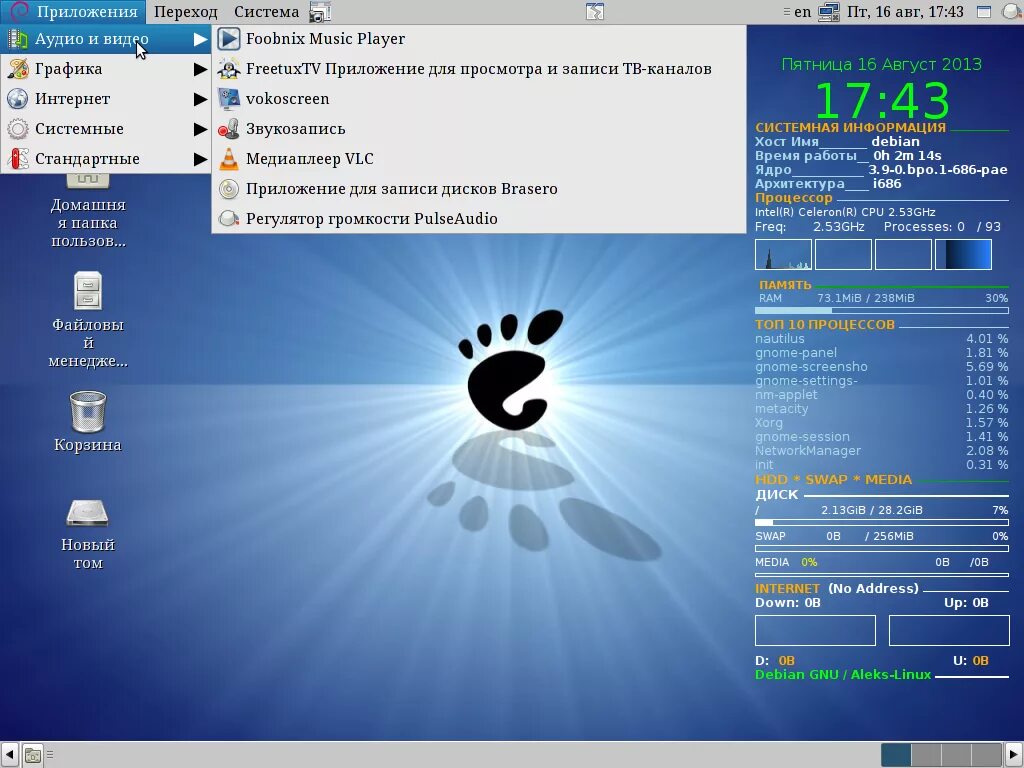This screenshot has height=768, width=1024.
Task: Switch to the fourth workspace
Action: point(986,755)
